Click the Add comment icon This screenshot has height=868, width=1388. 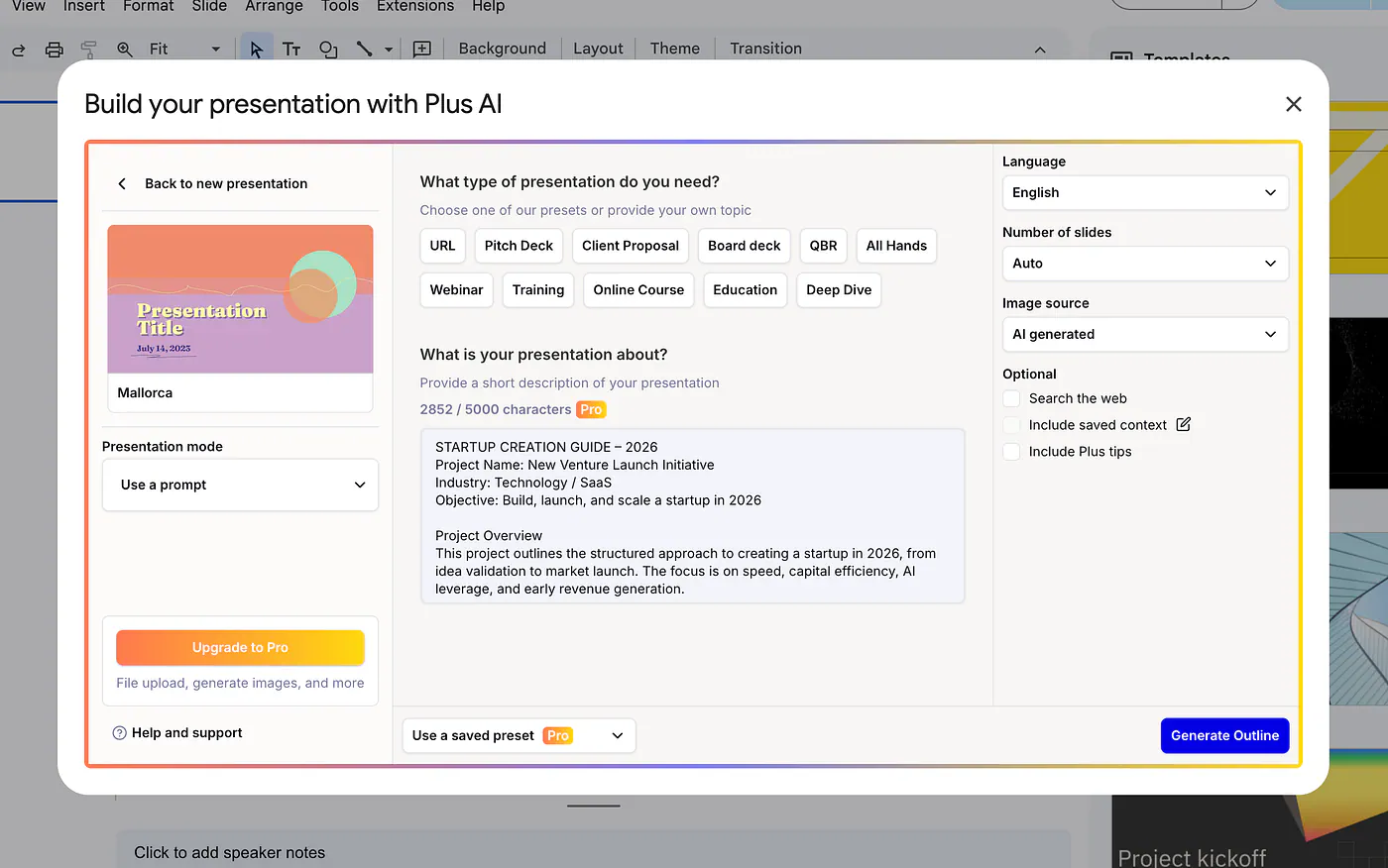[422, 50]
